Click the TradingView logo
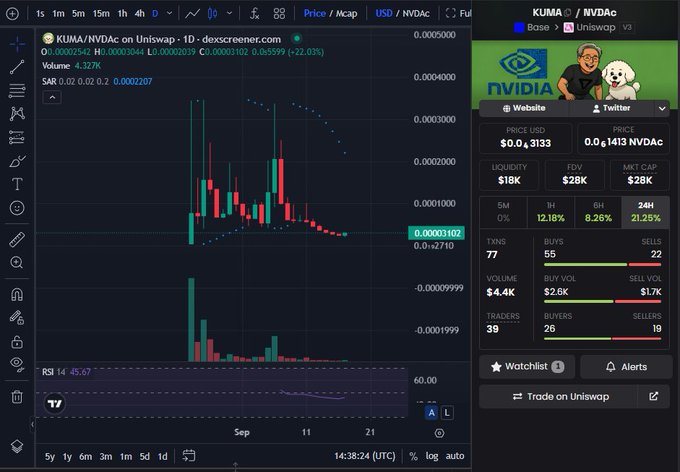 pyautogui.click(x=55, y=404)
